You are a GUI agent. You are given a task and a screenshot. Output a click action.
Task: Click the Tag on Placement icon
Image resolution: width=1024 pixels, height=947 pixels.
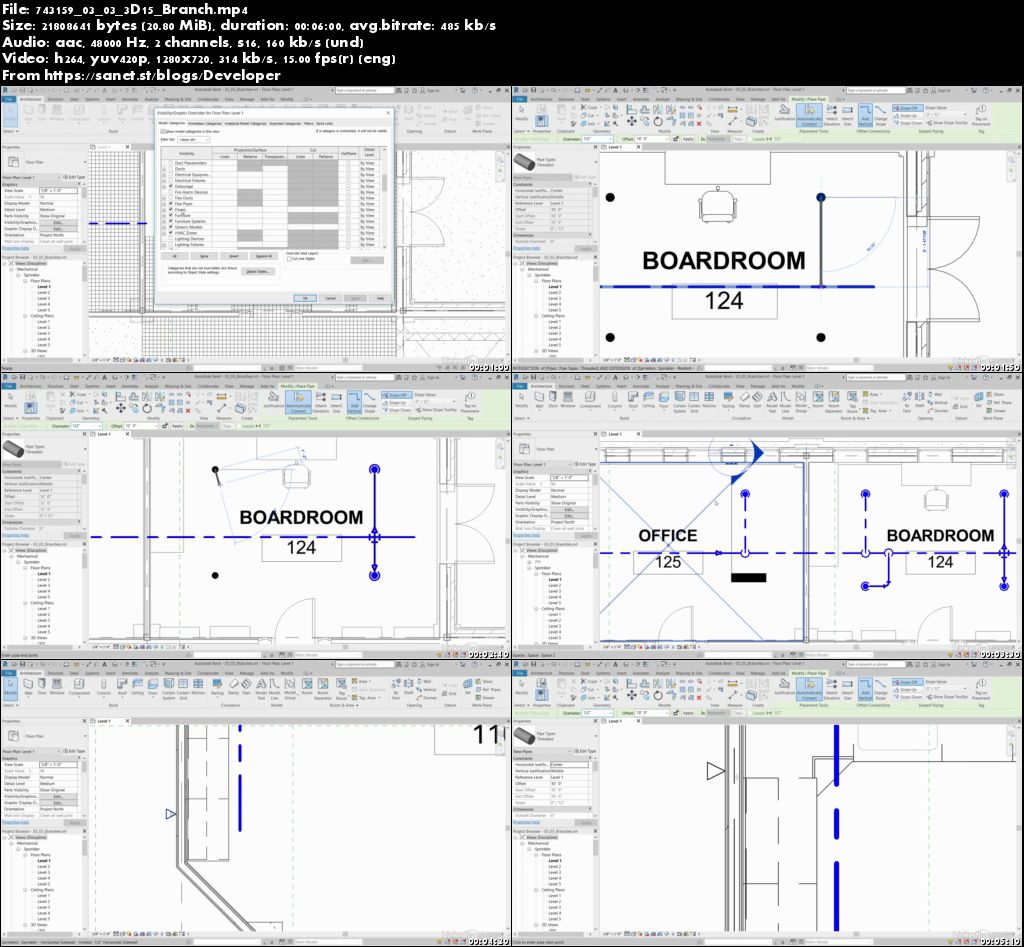tap(982, 113)
